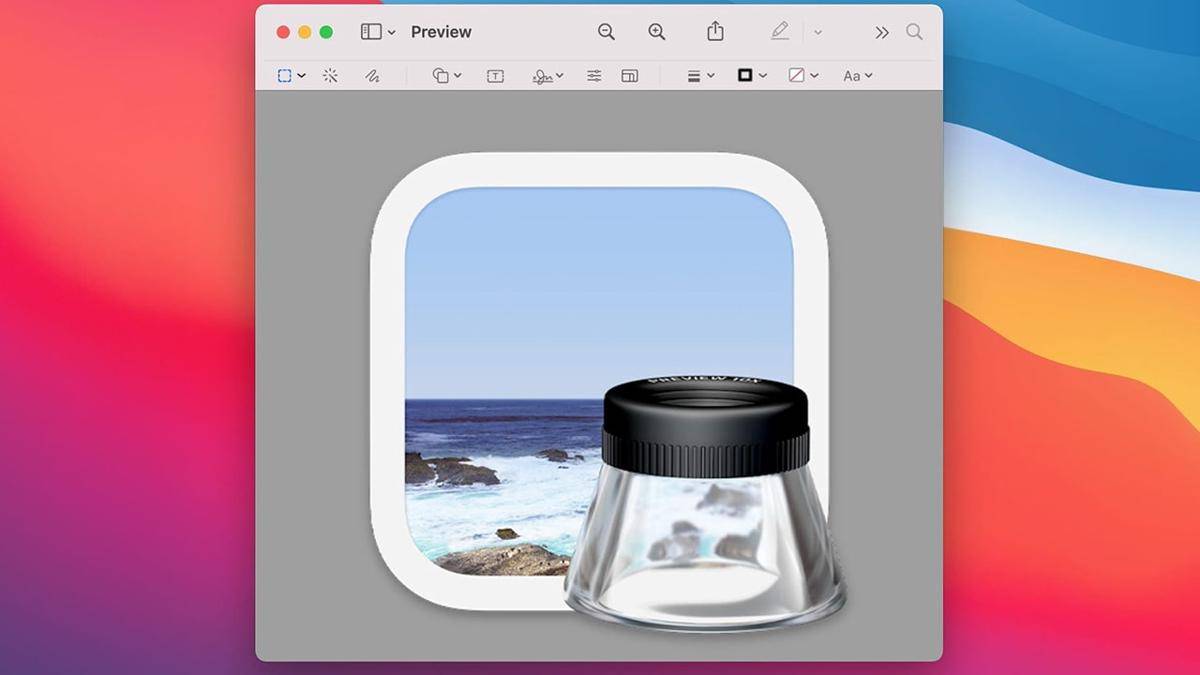Image resolution: width=1200 pixels, height=675 pixels.
Task: Expand the Fill Color dropdown chevron
Action: pos(815,76)
